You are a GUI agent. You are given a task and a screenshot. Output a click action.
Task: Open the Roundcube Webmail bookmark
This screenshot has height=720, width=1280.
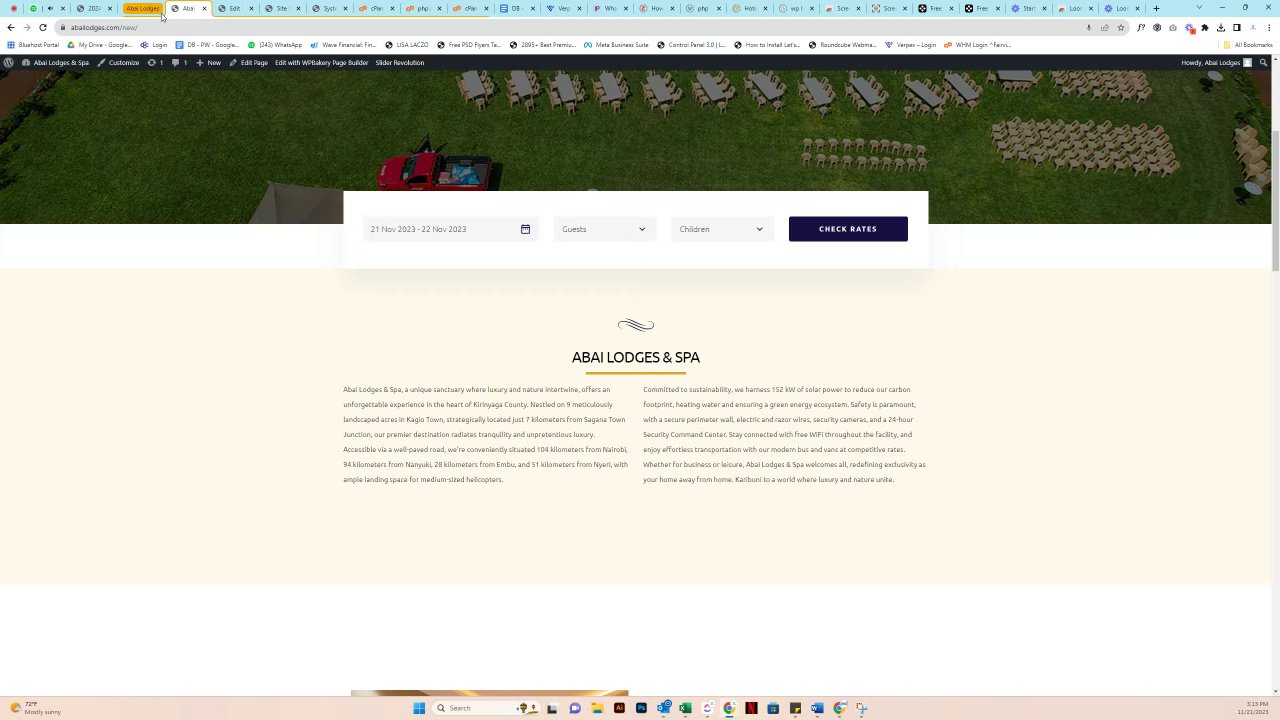(843, 45)
